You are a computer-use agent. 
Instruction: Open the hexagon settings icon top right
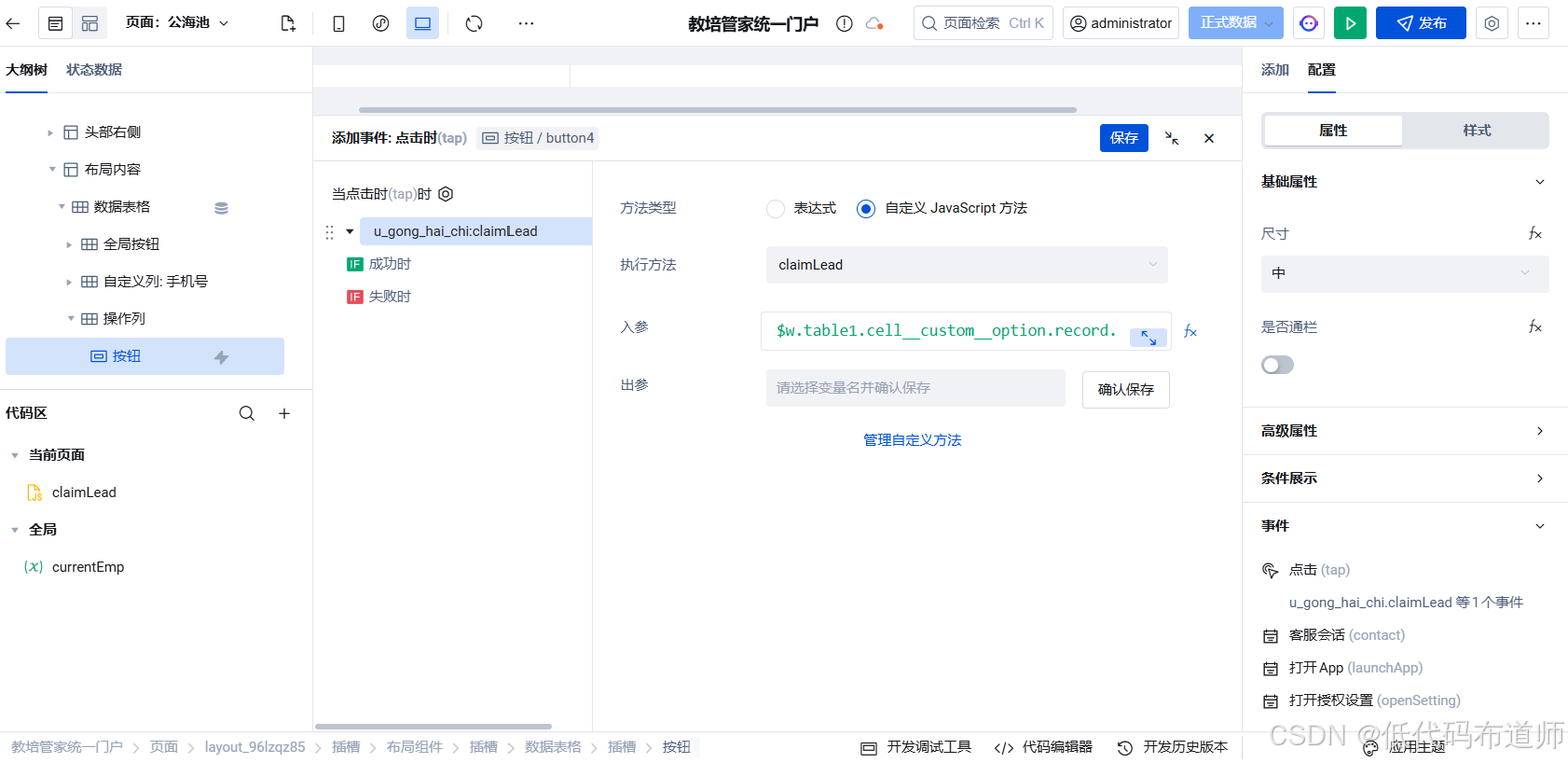(1492, 23)
